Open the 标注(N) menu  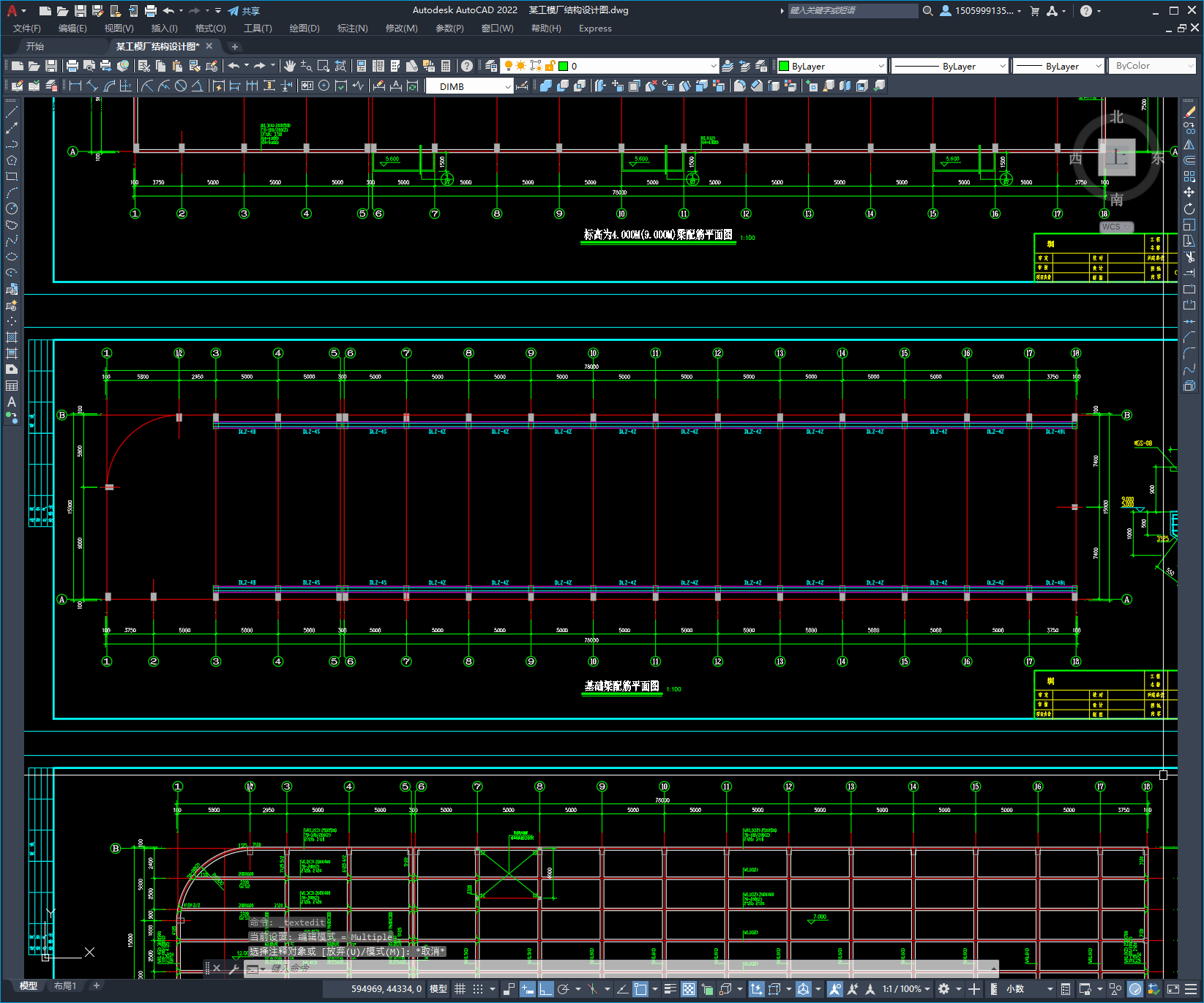coord(352,29)
